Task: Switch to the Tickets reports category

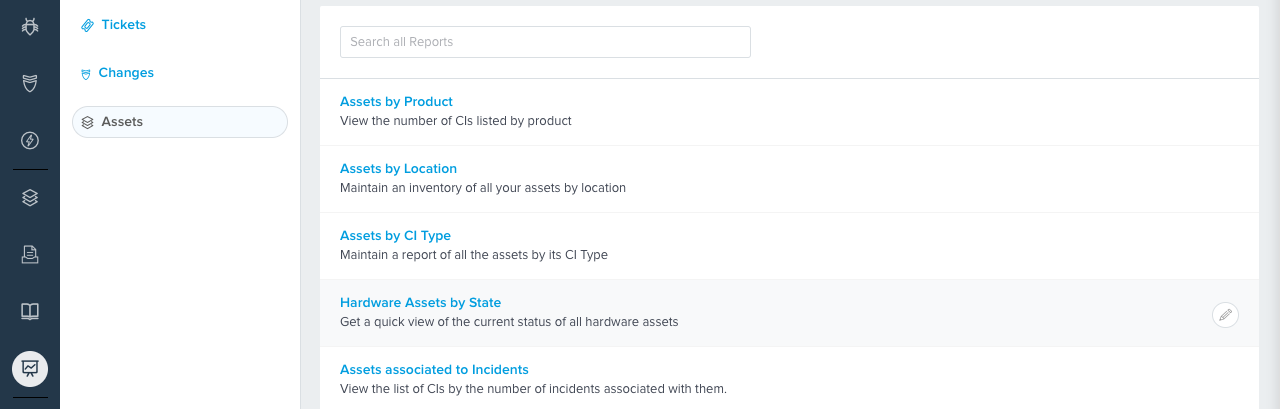Action: (123, 25)
